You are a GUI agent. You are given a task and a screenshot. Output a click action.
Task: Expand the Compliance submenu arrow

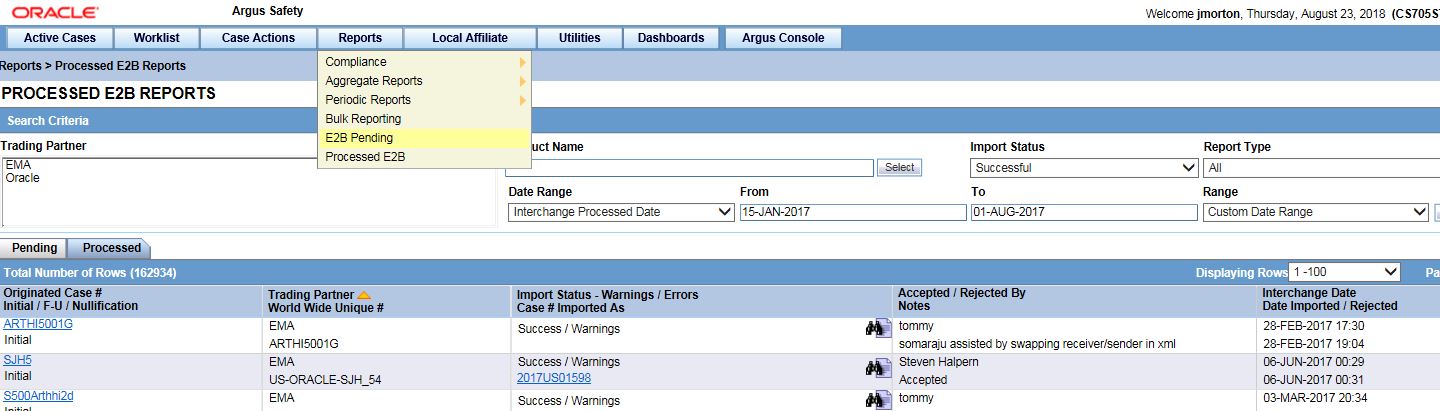[522, 62]
